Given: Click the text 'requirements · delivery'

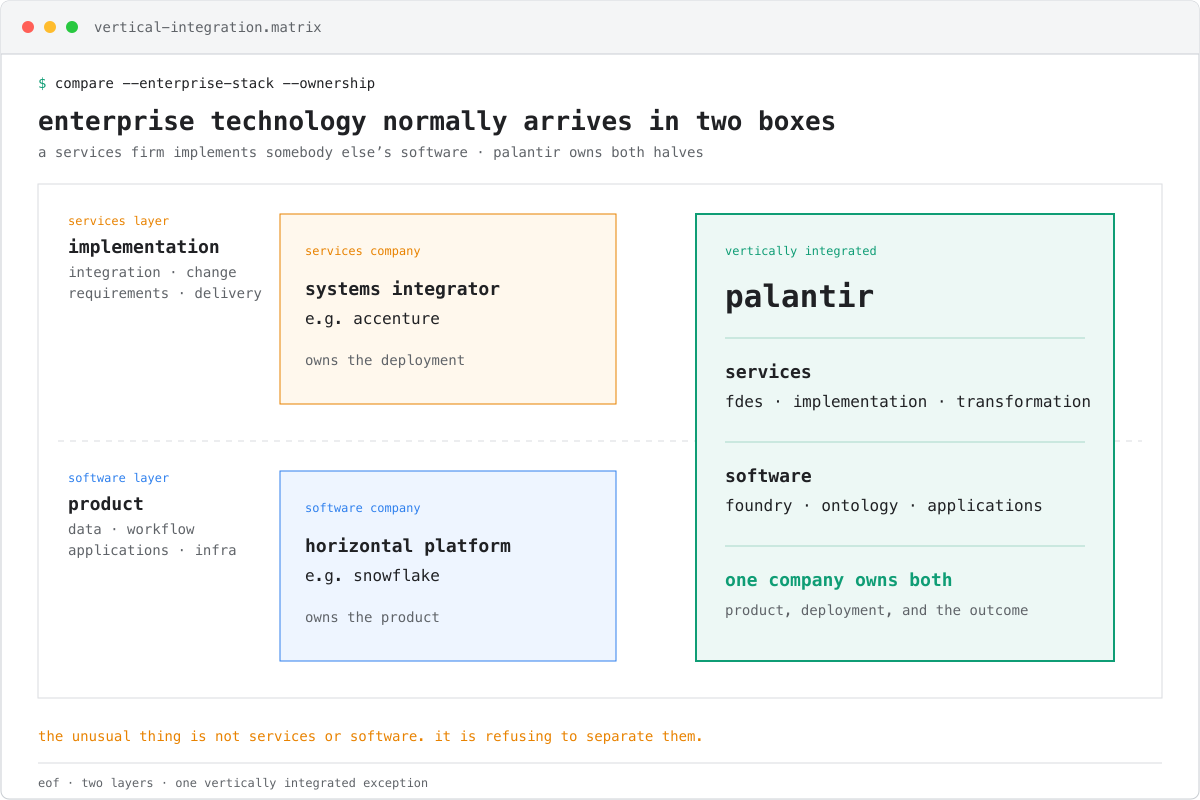Looking at the screenshot, I should tap(165, 293).
